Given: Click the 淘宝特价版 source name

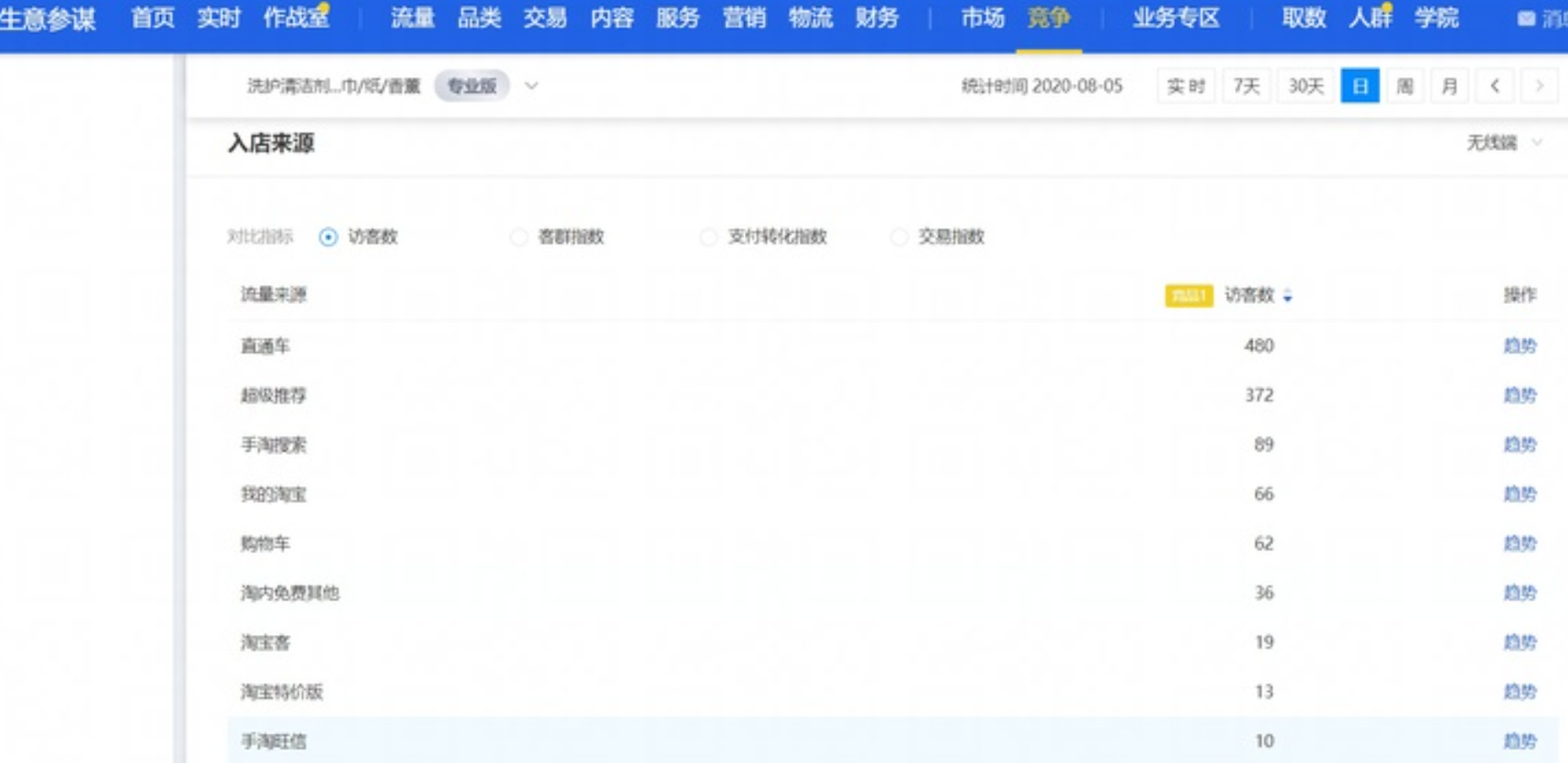Looking at the screenshot, I should (x=282, y=692).
